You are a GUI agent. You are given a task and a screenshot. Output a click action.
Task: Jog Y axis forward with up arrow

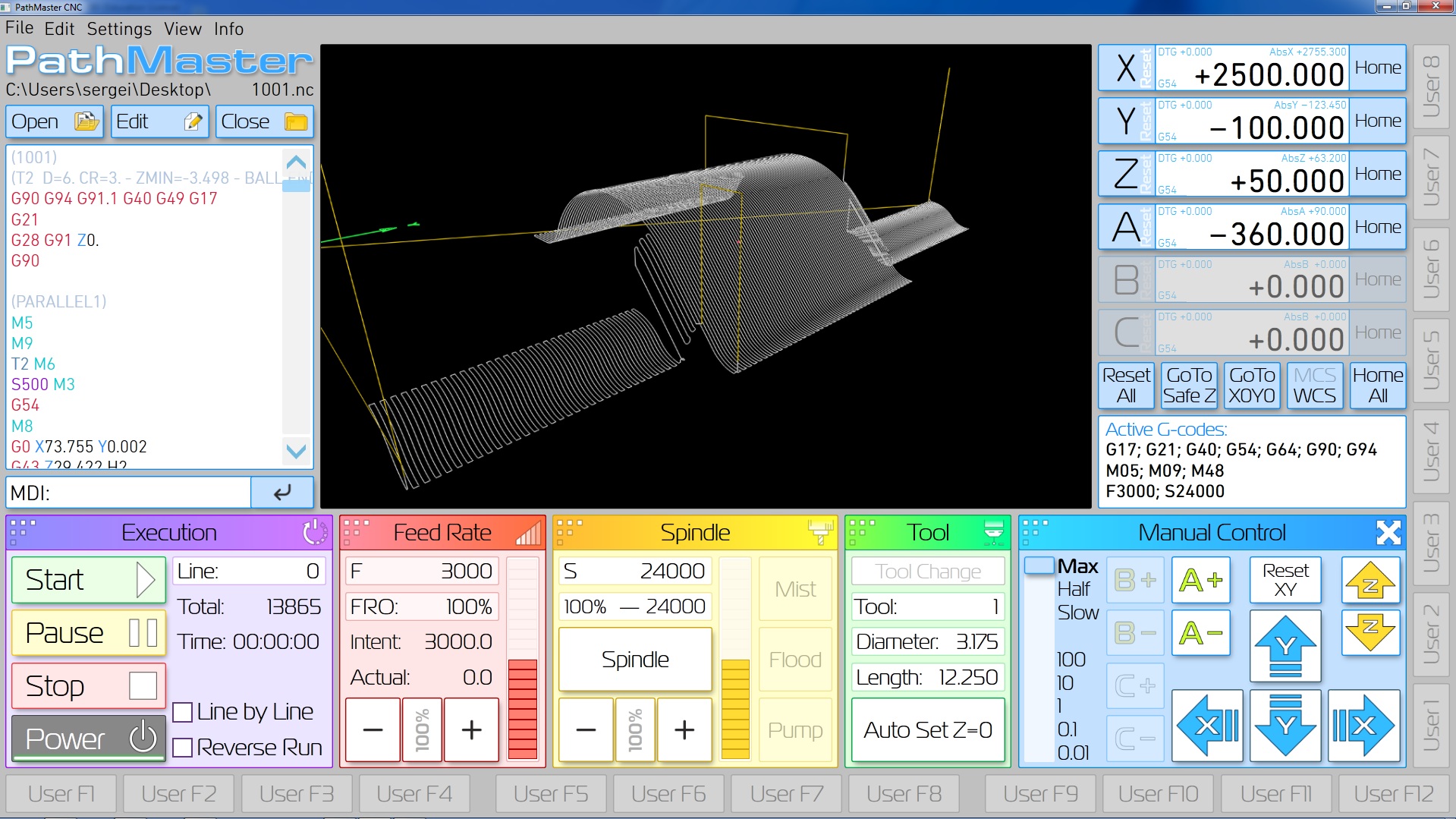click(1285, 646)
